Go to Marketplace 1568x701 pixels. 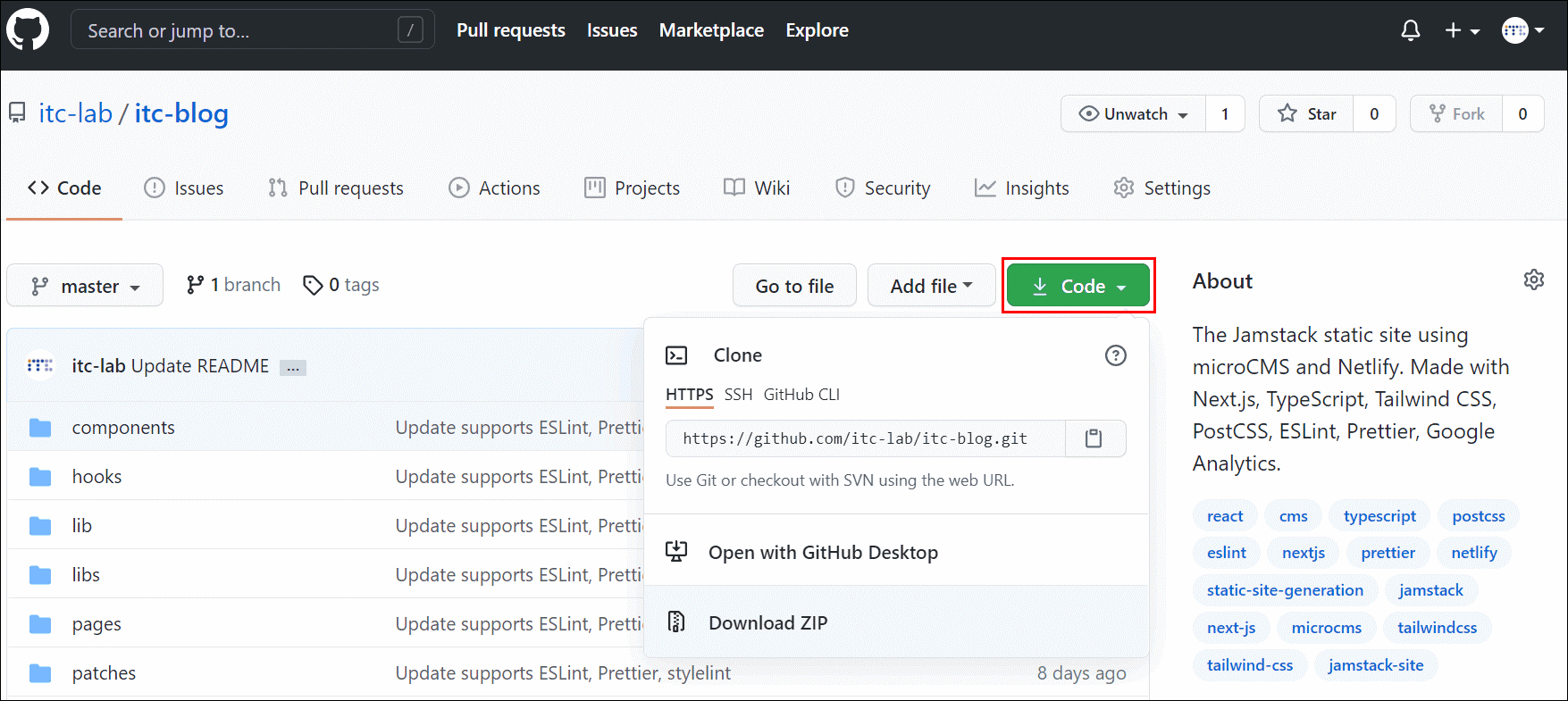[711, 30]
